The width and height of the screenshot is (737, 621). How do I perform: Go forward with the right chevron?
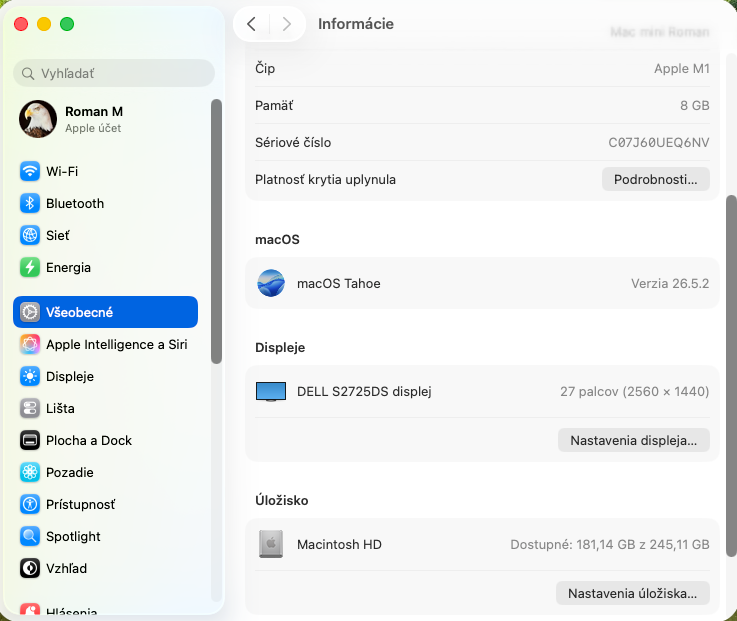coord(286,24)
